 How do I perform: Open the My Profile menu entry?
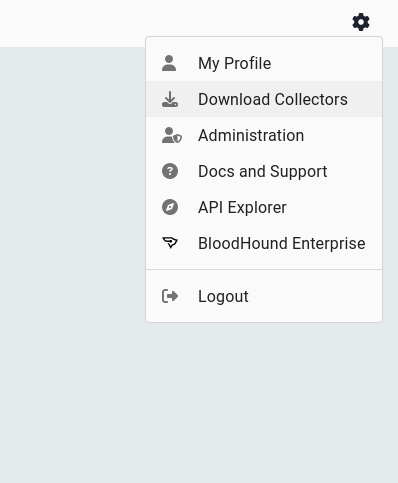pos(264,63)
